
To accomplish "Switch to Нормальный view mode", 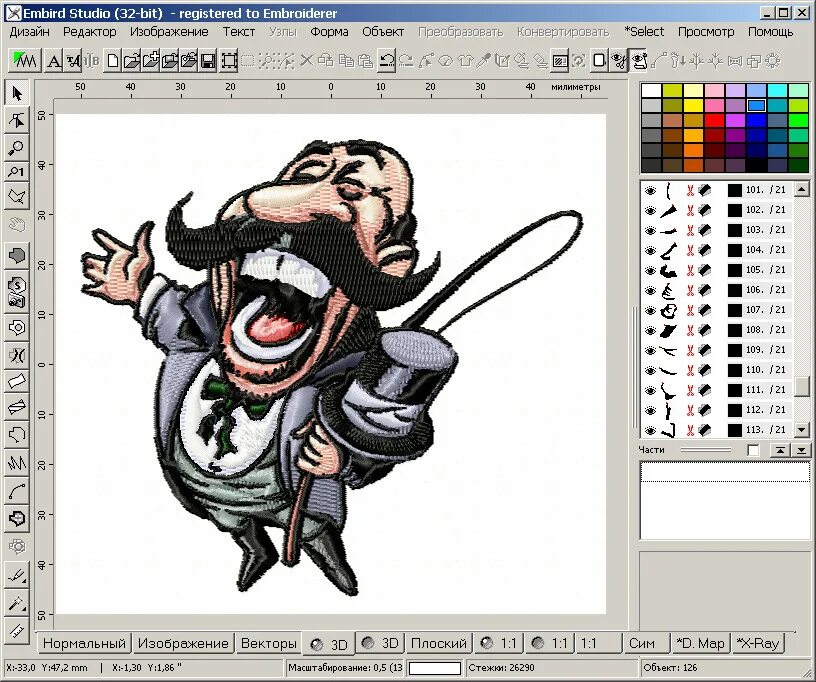I will [x=84, y=644].
